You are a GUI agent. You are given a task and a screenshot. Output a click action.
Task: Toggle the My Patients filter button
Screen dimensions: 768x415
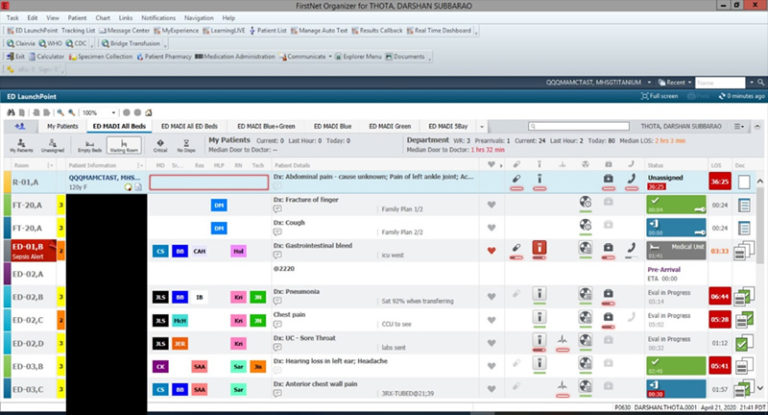point(21,145)
